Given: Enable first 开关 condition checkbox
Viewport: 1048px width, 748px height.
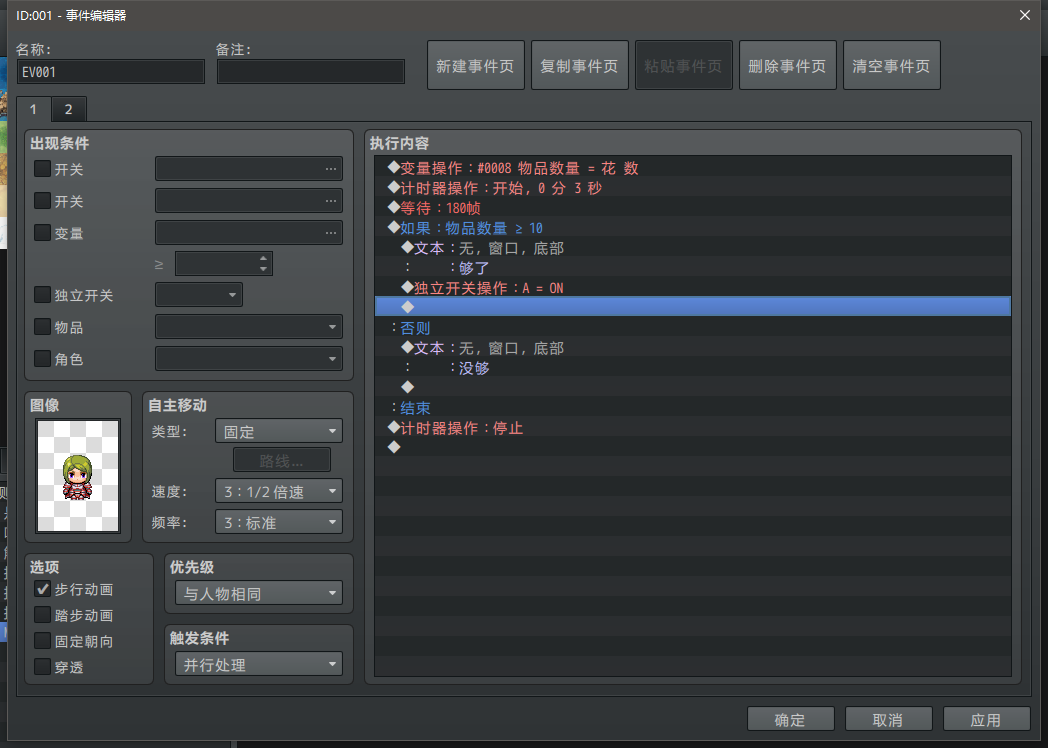Looking at the screenshot, I should 42,168.
